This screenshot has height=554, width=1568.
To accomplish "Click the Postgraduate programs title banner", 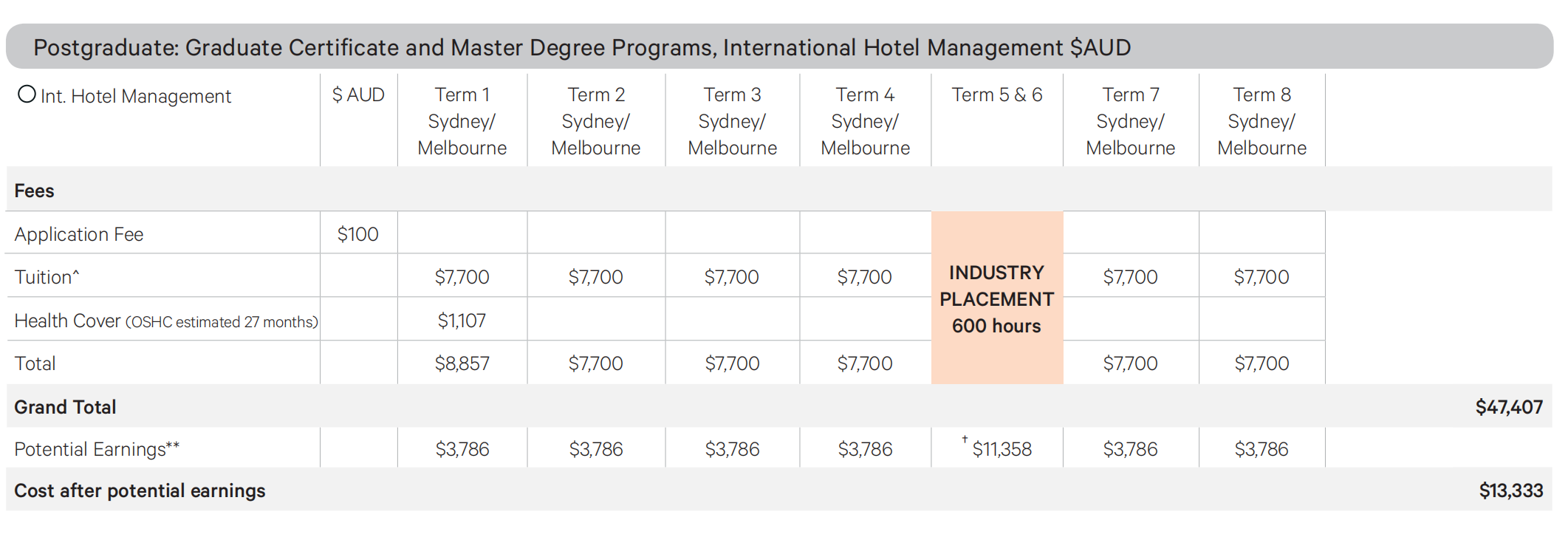I will pyautogui.click(x=581, y=47).
